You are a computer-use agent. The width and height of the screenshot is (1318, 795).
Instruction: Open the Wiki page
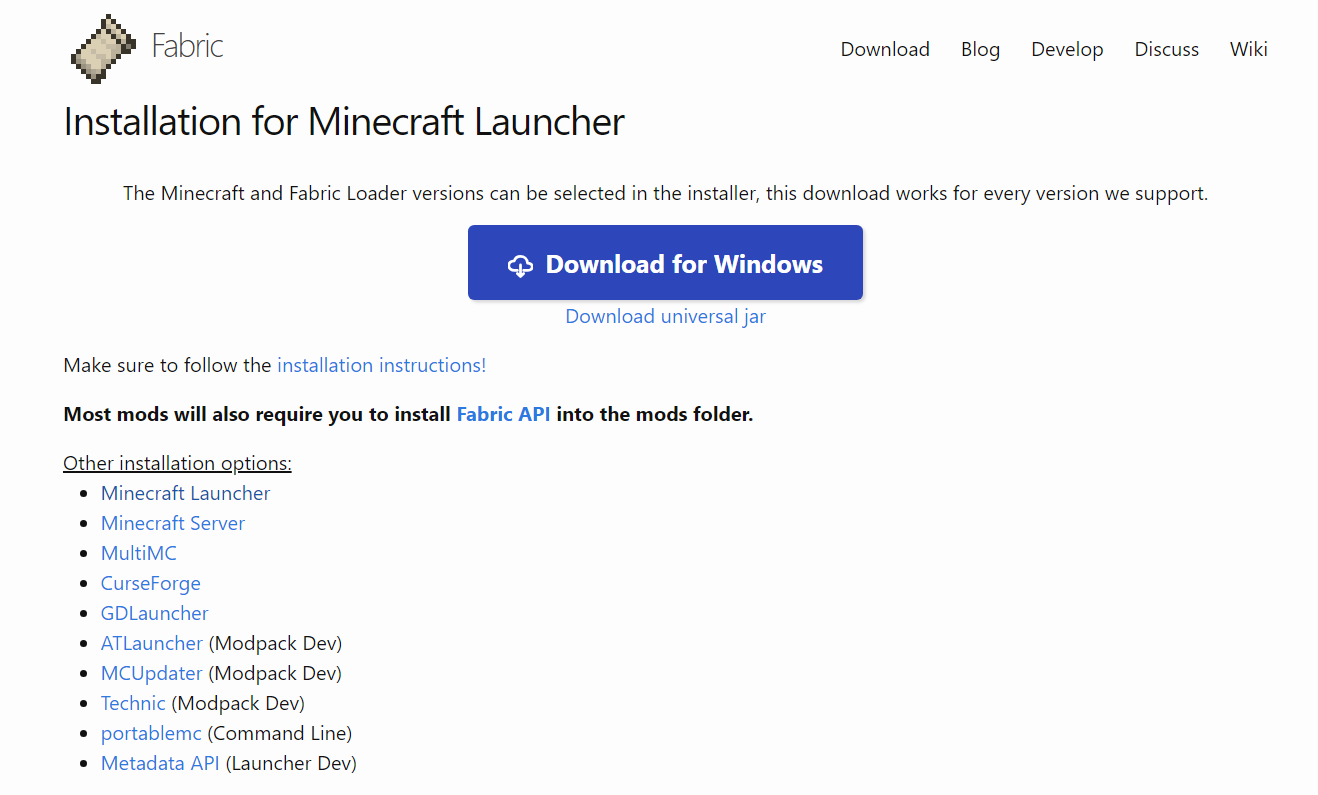pos(1248,49)
